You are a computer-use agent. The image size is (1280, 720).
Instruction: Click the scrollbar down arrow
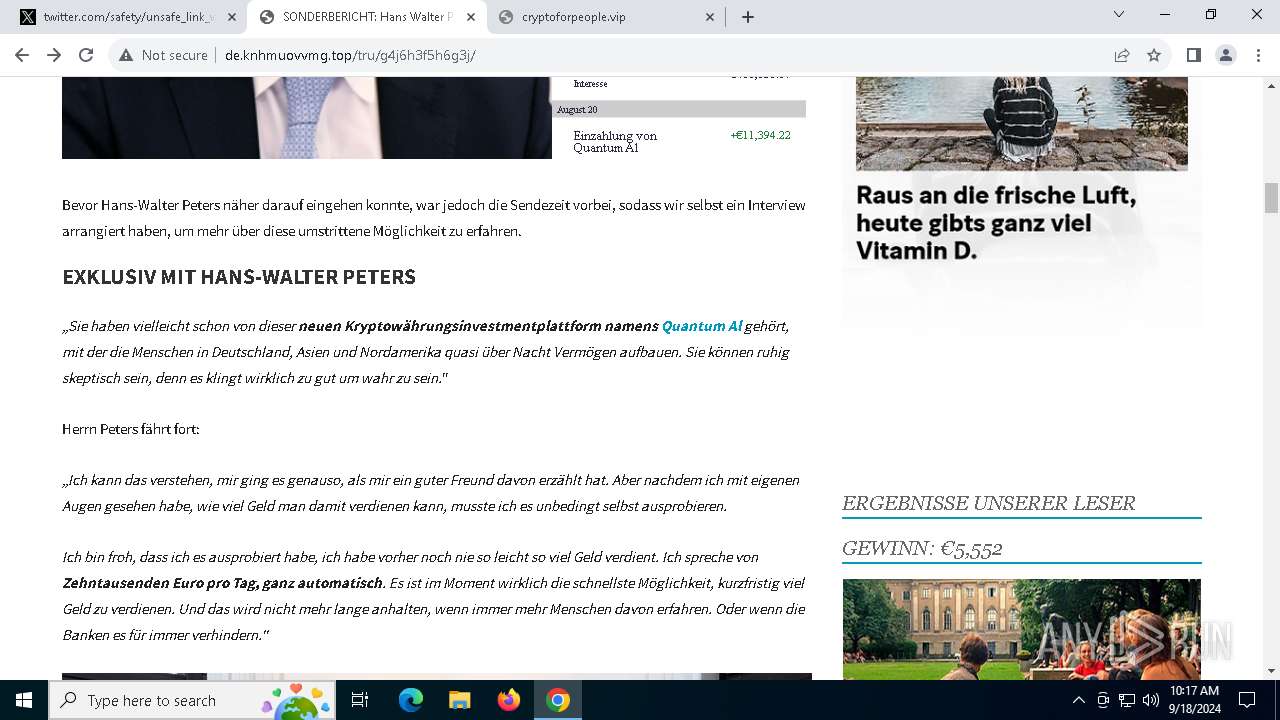click(x=1271, y=671)
